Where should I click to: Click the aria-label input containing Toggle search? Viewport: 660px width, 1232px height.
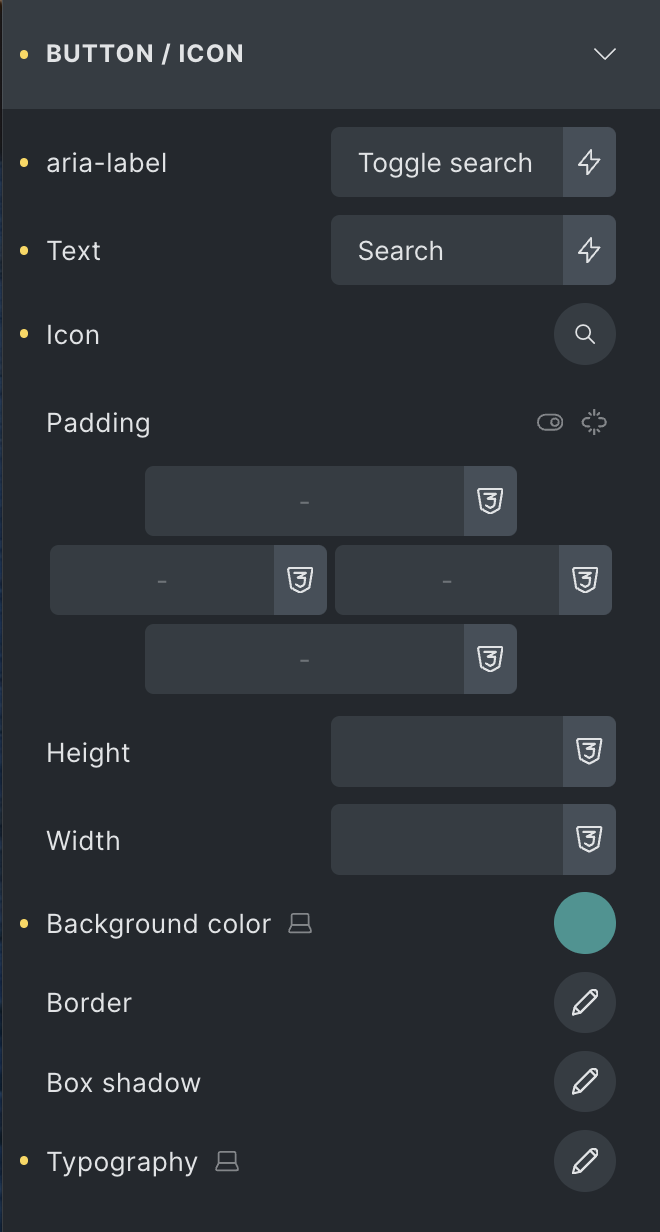(x=447, y=162)
